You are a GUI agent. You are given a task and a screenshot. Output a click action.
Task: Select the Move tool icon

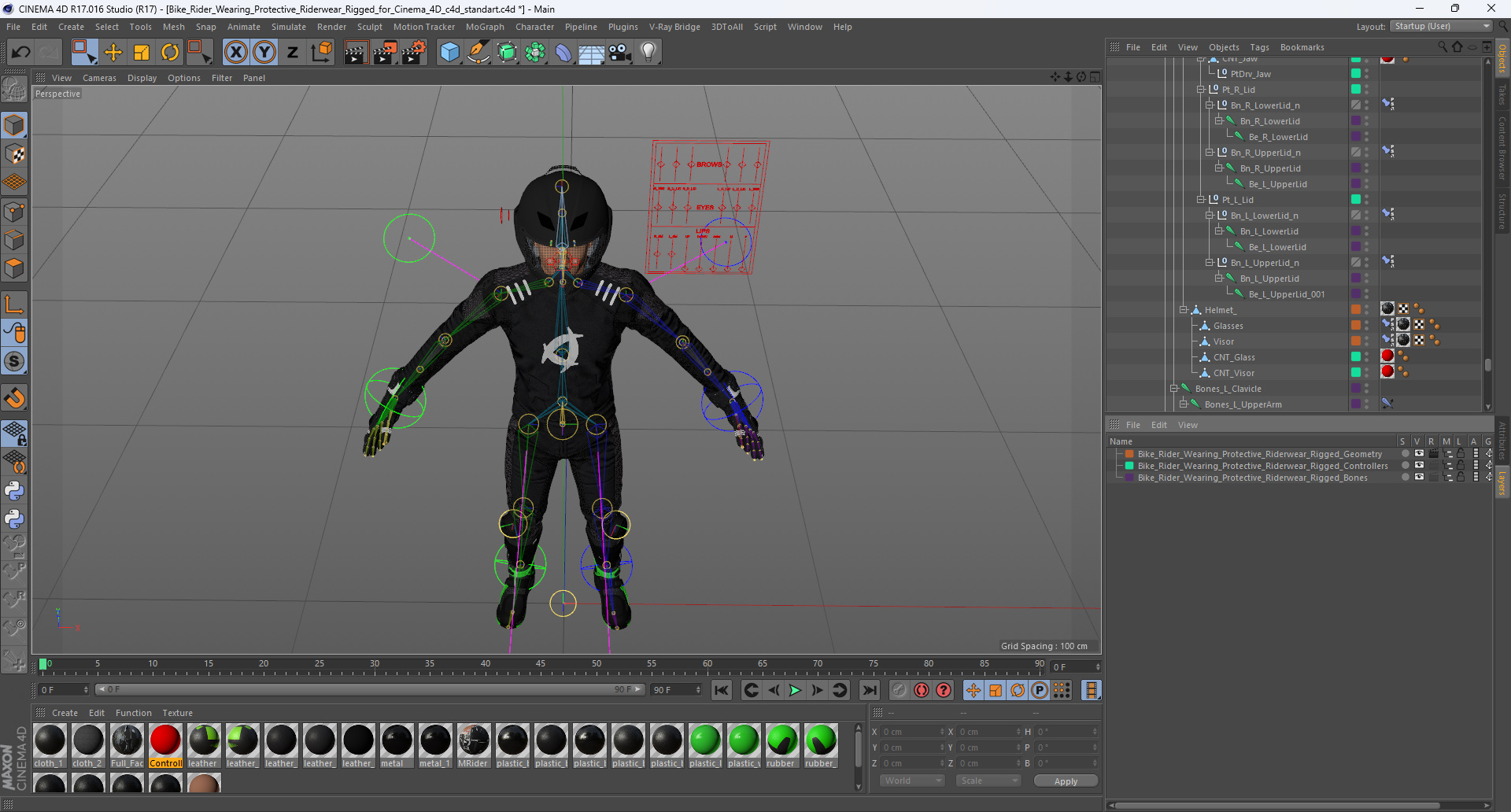point(113,53)
